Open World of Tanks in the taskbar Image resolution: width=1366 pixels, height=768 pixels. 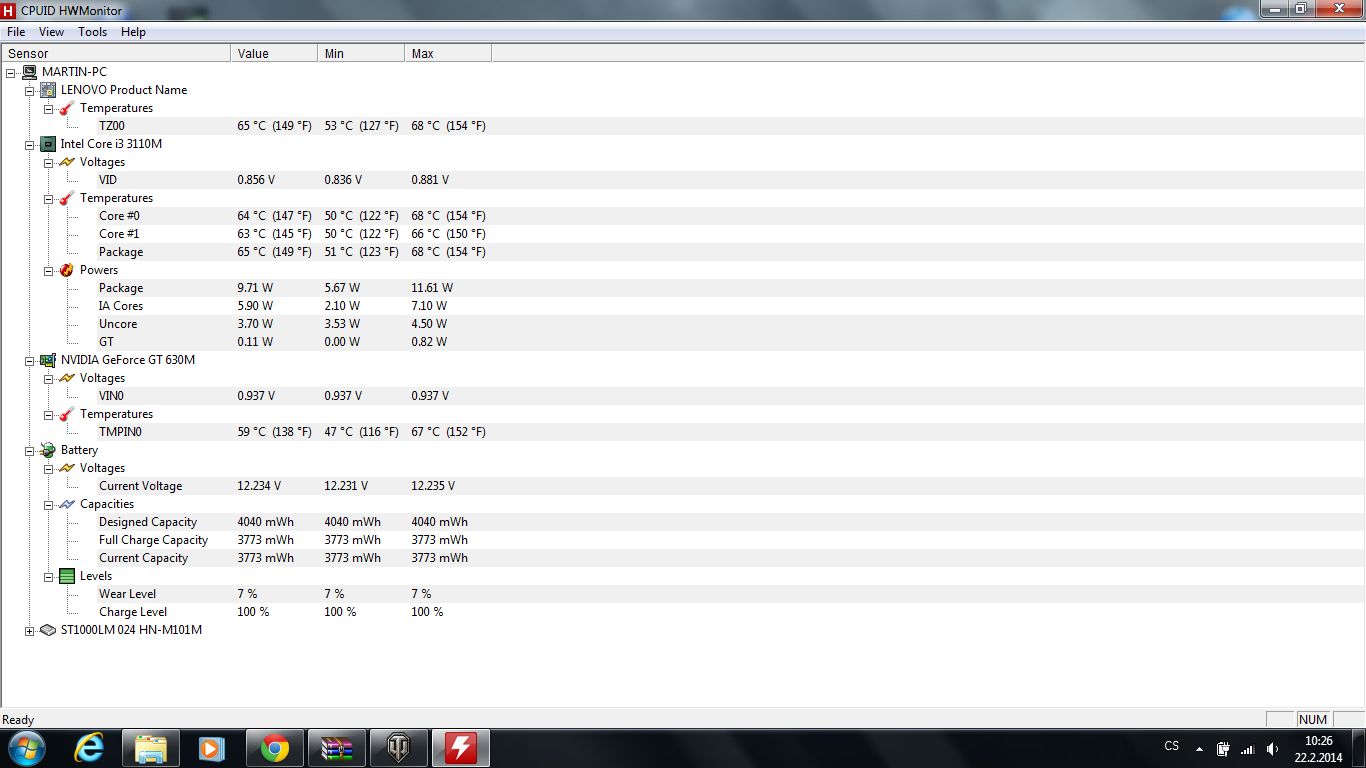[399, 747]
